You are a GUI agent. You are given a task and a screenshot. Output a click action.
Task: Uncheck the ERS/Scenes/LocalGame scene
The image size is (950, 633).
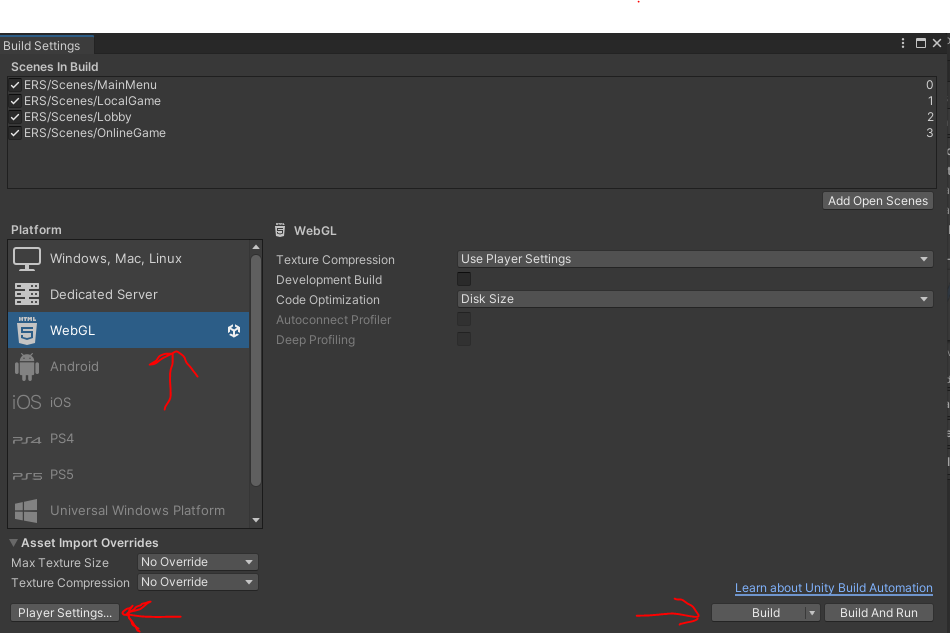point(15,101)
